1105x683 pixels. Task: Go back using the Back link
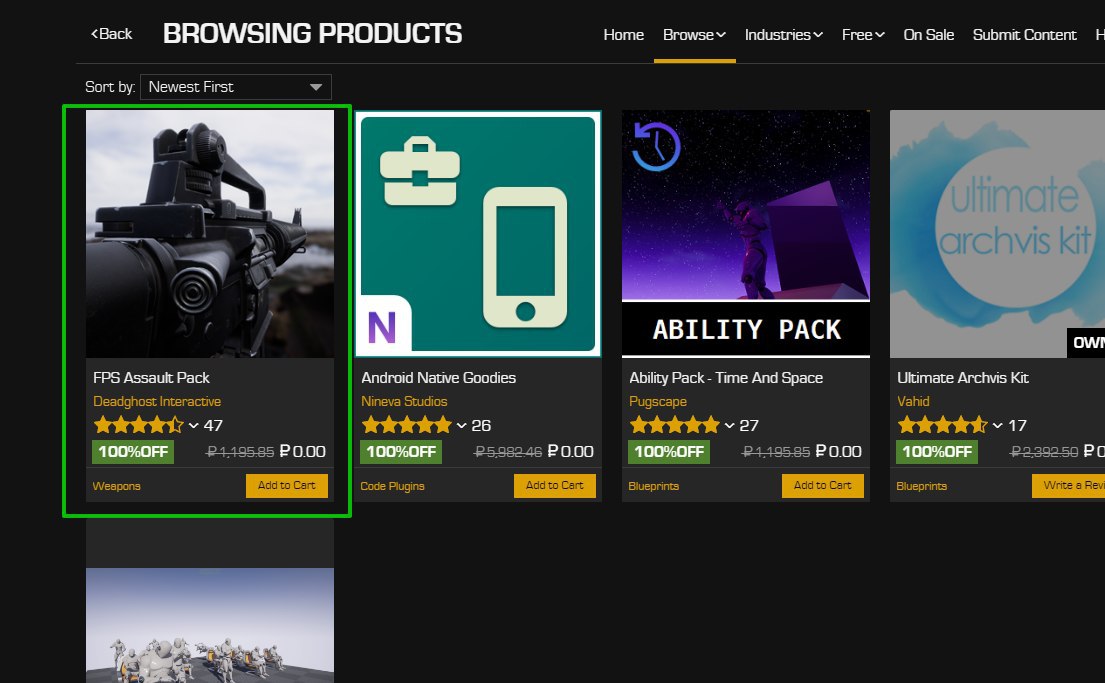(x=111, y=34)
